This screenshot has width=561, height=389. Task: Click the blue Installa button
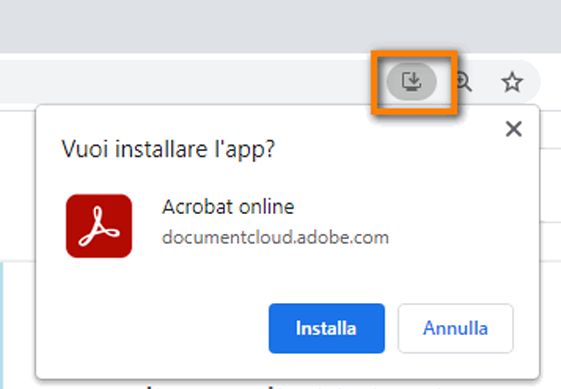(x=327, y=328)
